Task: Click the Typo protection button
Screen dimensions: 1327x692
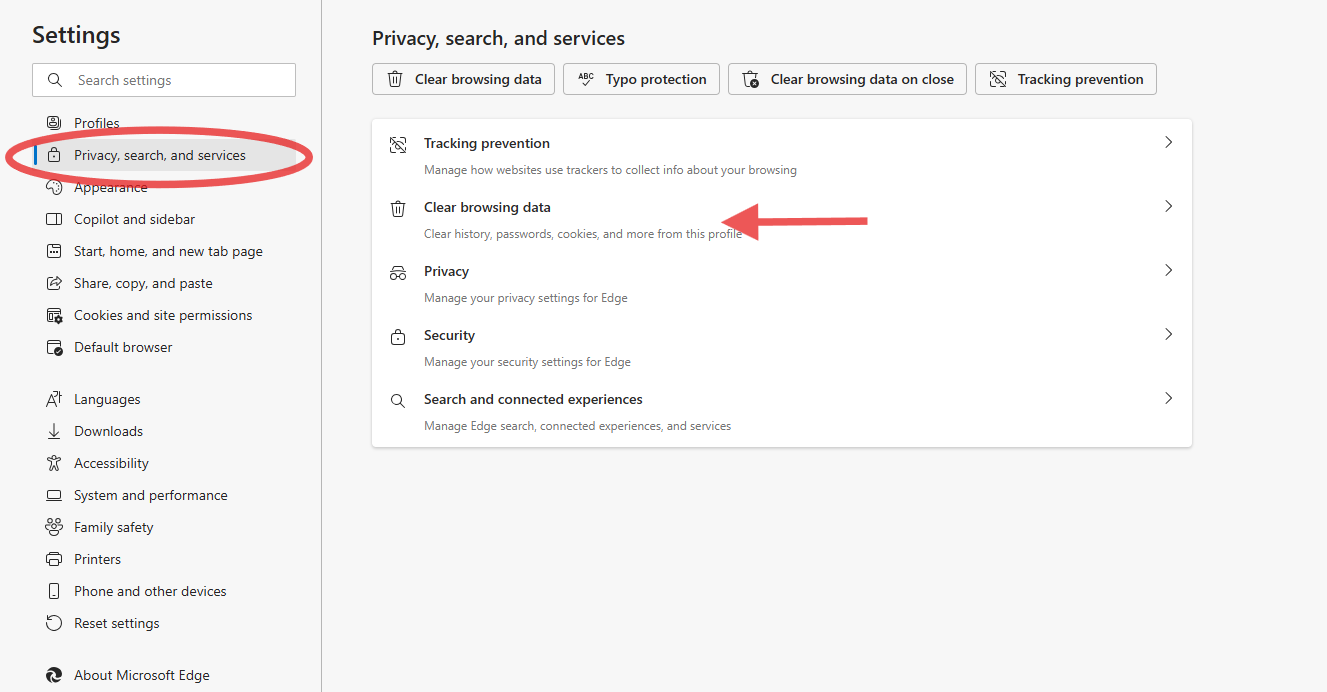Action: coord(641,79)
